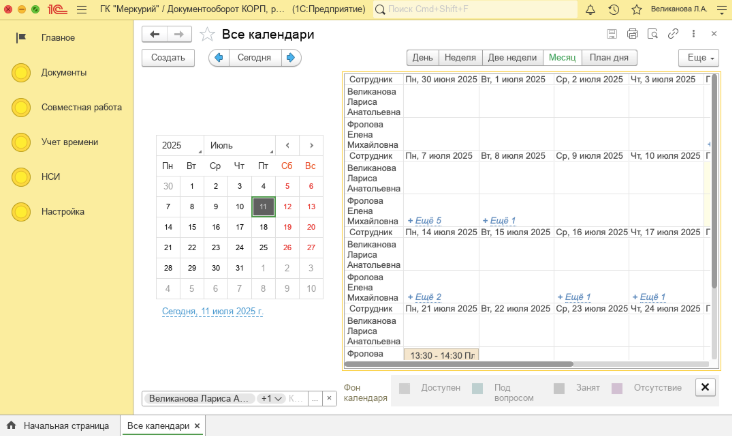
Task: Click the Создать button
Action: point(167,58)
